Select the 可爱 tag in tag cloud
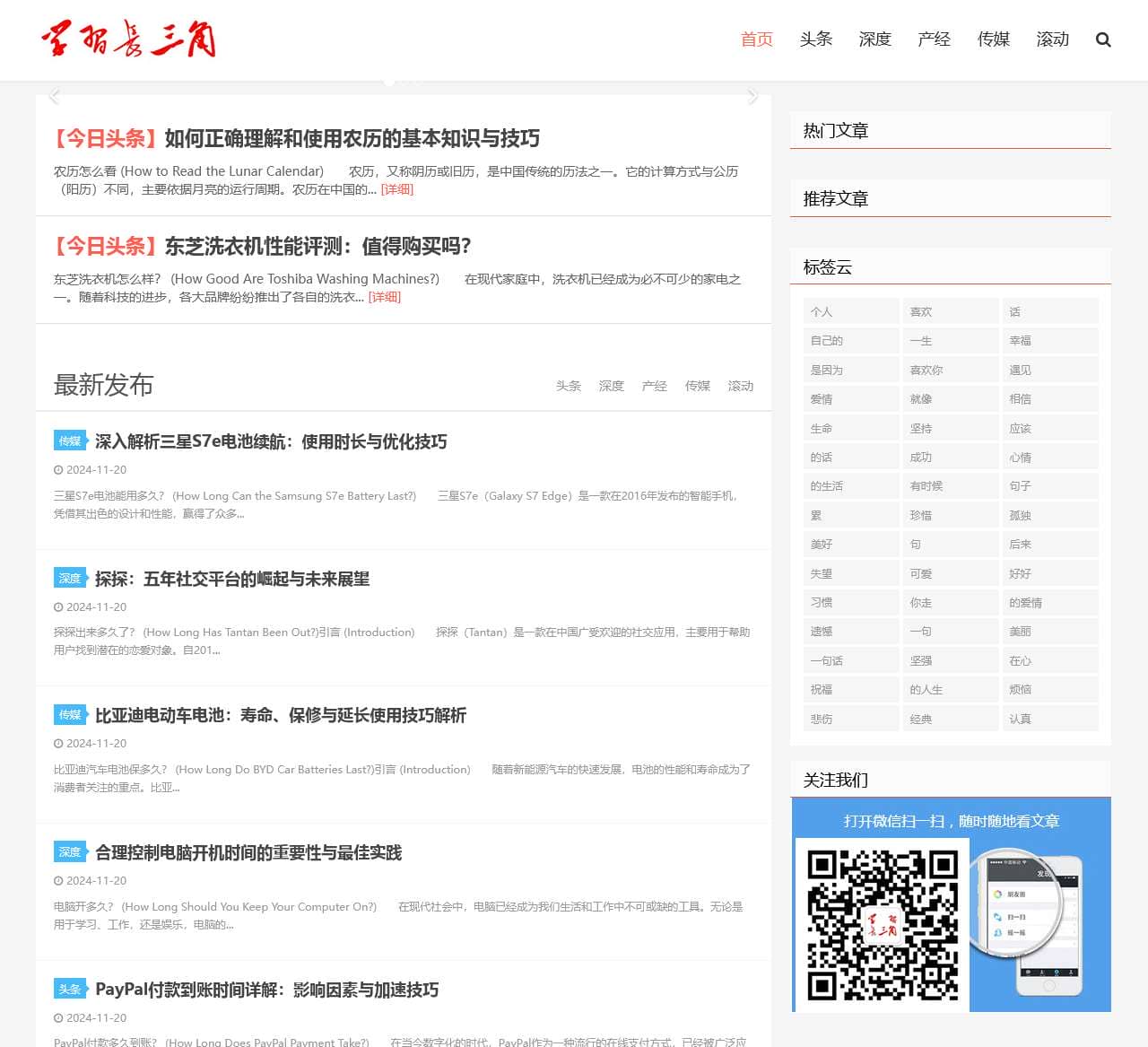The width and height of the screenshot is (1148, 1047). [951, 573]
